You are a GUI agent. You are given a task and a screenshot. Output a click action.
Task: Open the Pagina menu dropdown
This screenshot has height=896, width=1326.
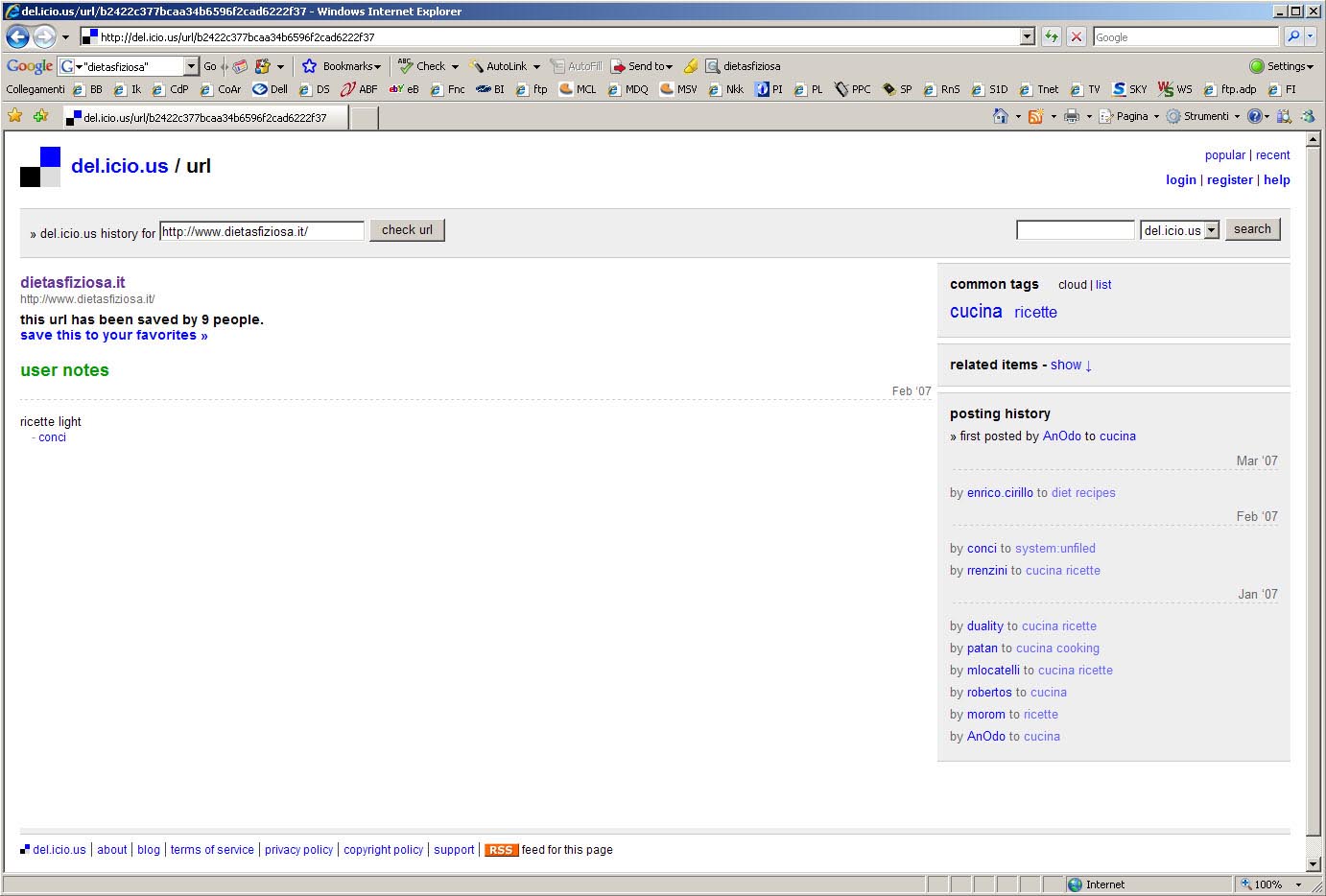click(x=1128, y=116)
